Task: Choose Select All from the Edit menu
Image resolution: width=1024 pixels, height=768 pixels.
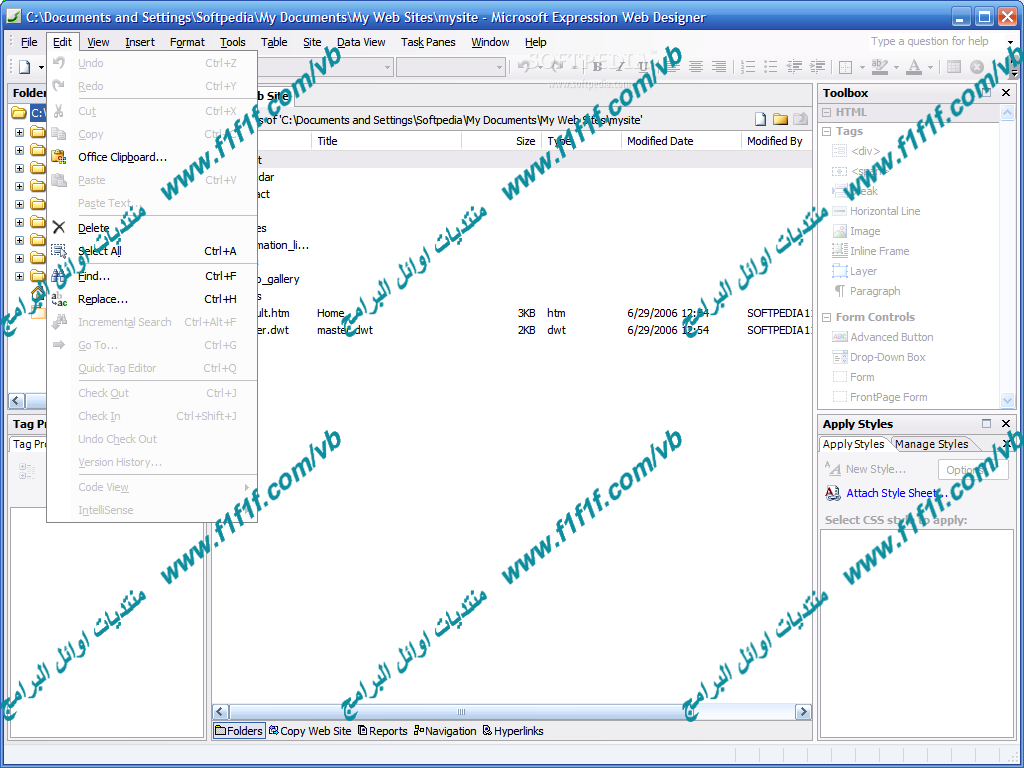Action: click(x=100, y=251)
